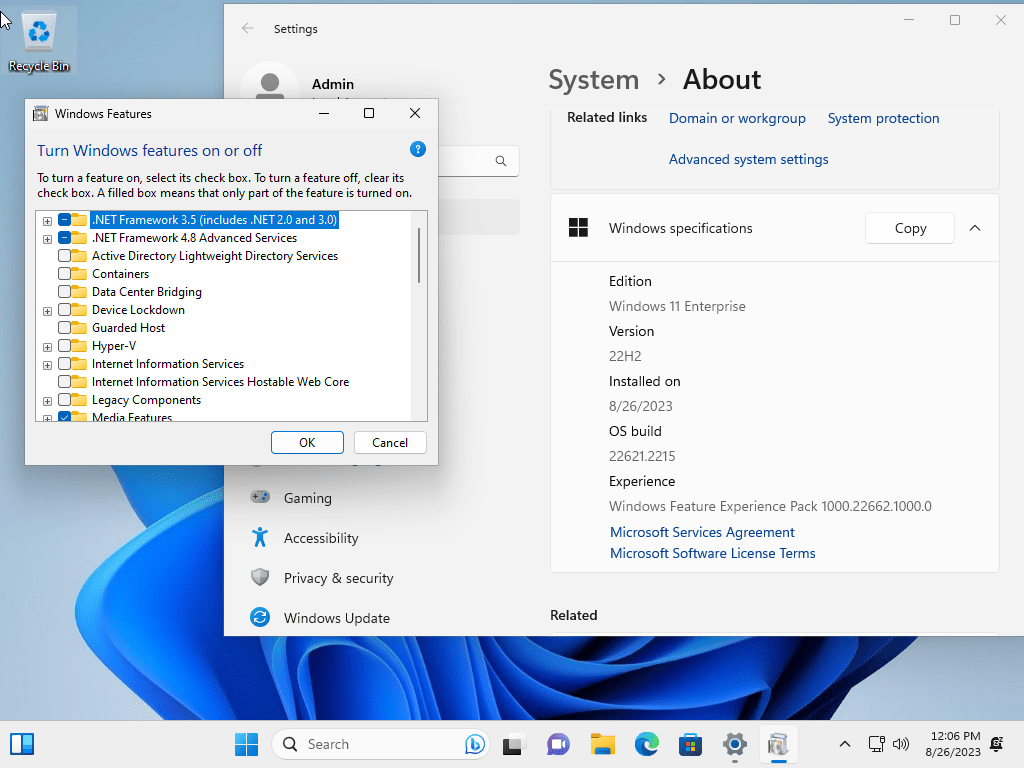
Task: Expand the Internet Information Services node
Action: [x=47, y=365]
